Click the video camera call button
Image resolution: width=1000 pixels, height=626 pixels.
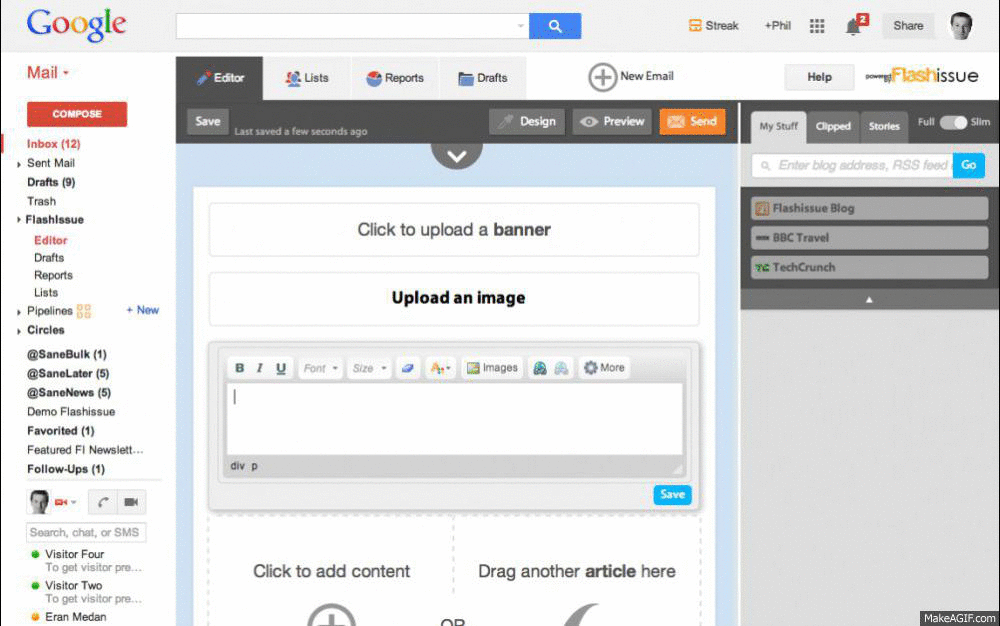click(130, 502)
